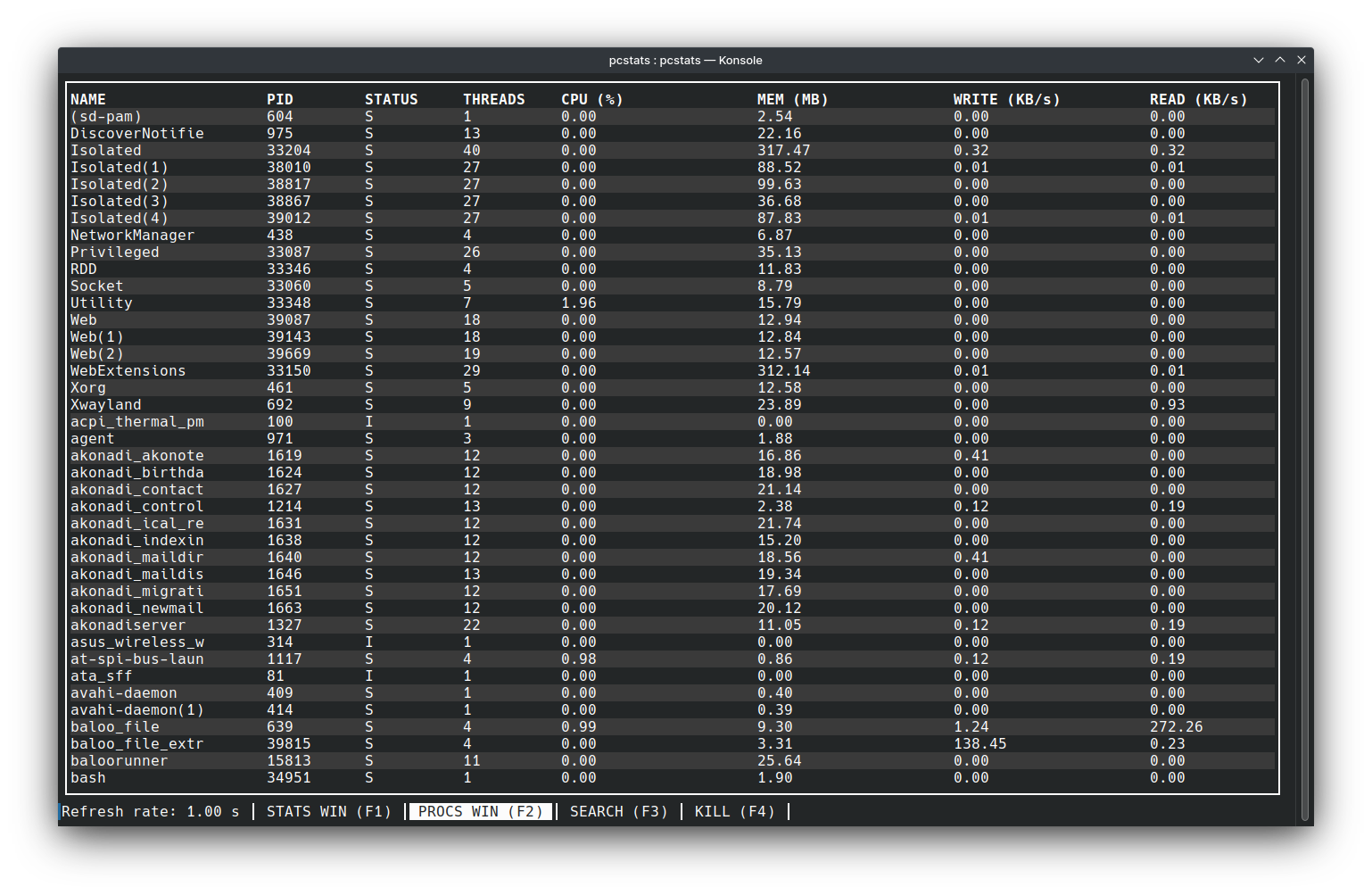Maximize the Konsole window
This screenshot has height=895, width=1372.
(x=1280, y=60)
